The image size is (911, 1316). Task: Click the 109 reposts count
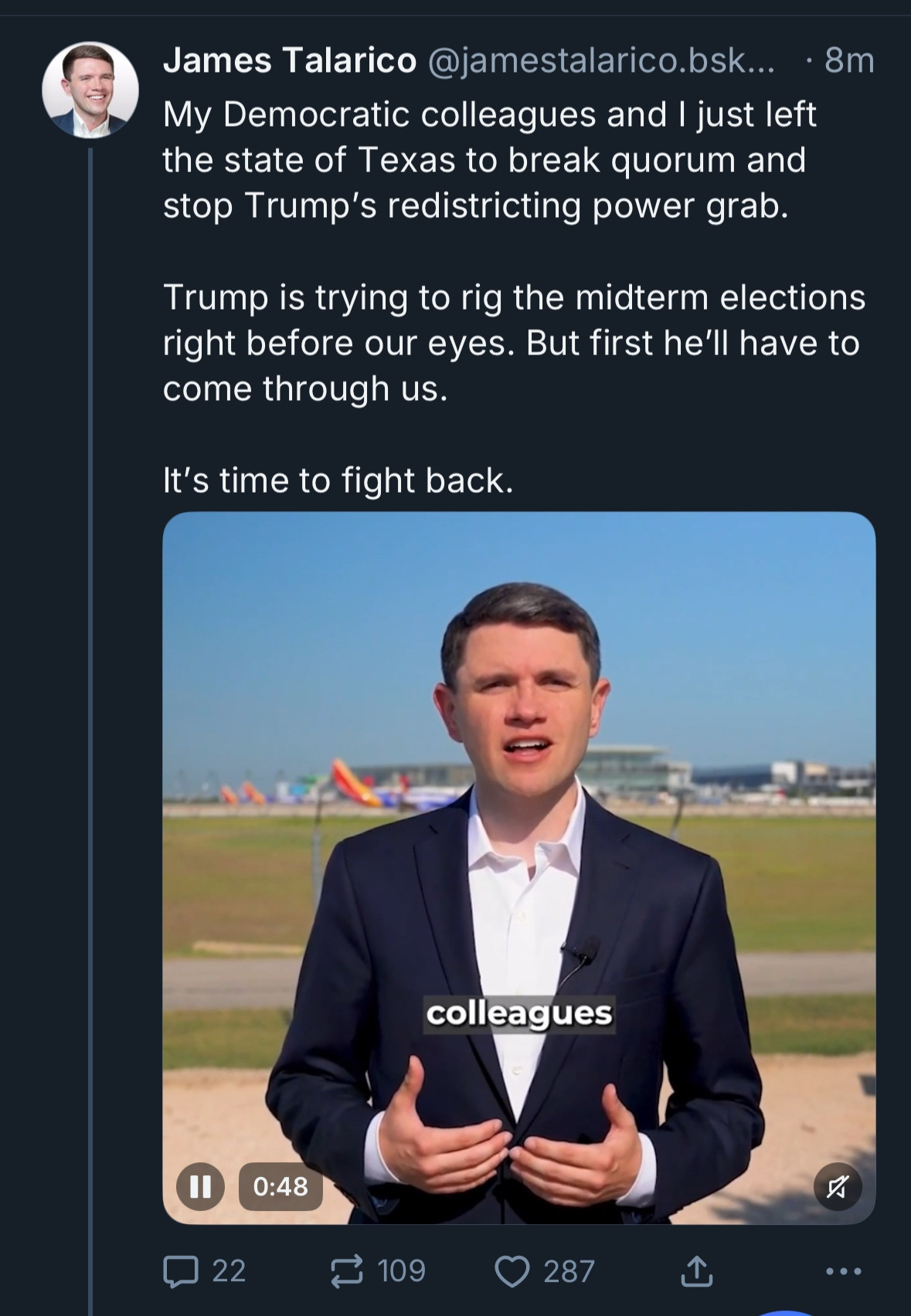point(402,1271)
